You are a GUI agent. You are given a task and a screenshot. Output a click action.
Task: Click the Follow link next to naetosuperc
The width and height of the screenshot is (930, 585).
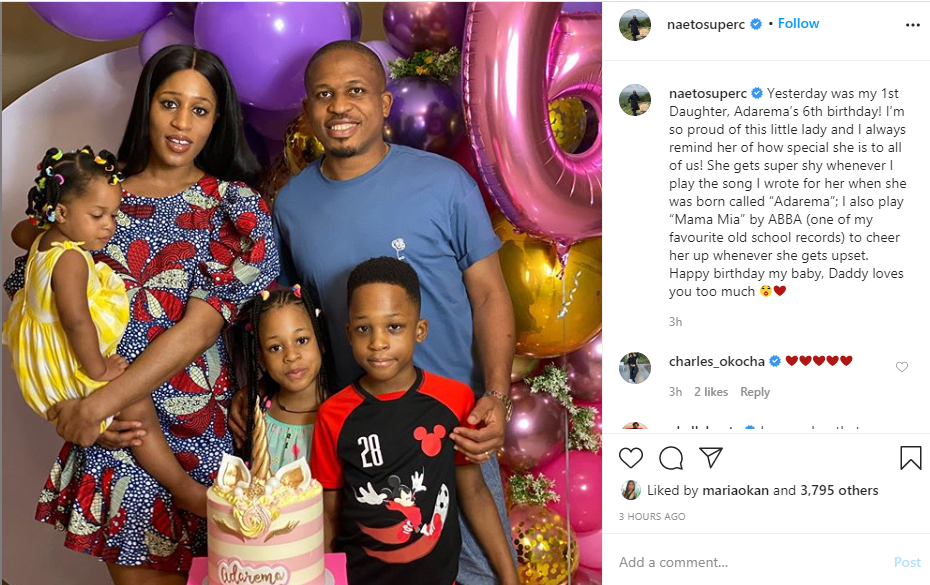(798, 24)
